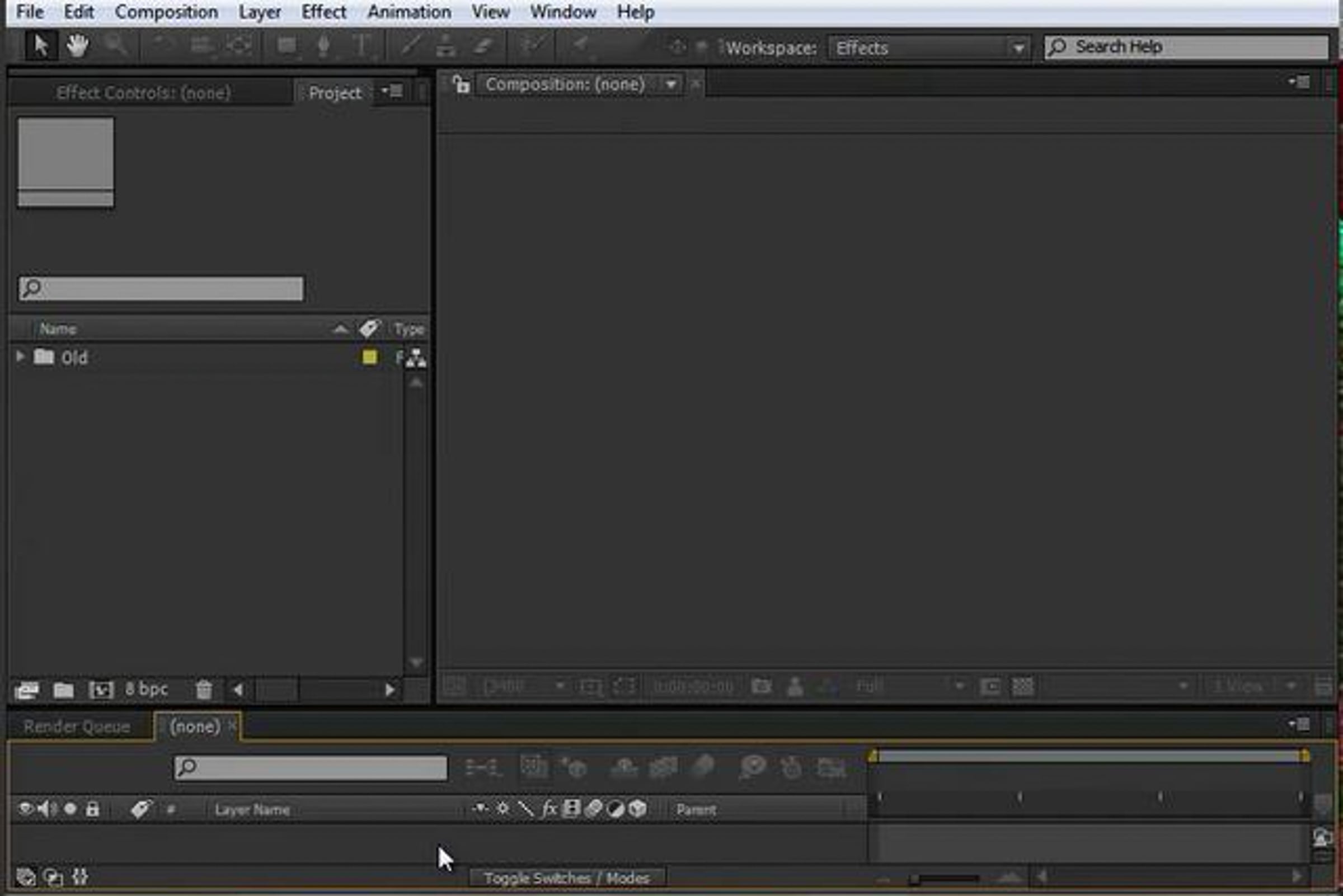Image resolution: width=1343 pixels, height=896 pixels.
Task: Switch to the Render Queue tab
Action: tap(77, 726)
